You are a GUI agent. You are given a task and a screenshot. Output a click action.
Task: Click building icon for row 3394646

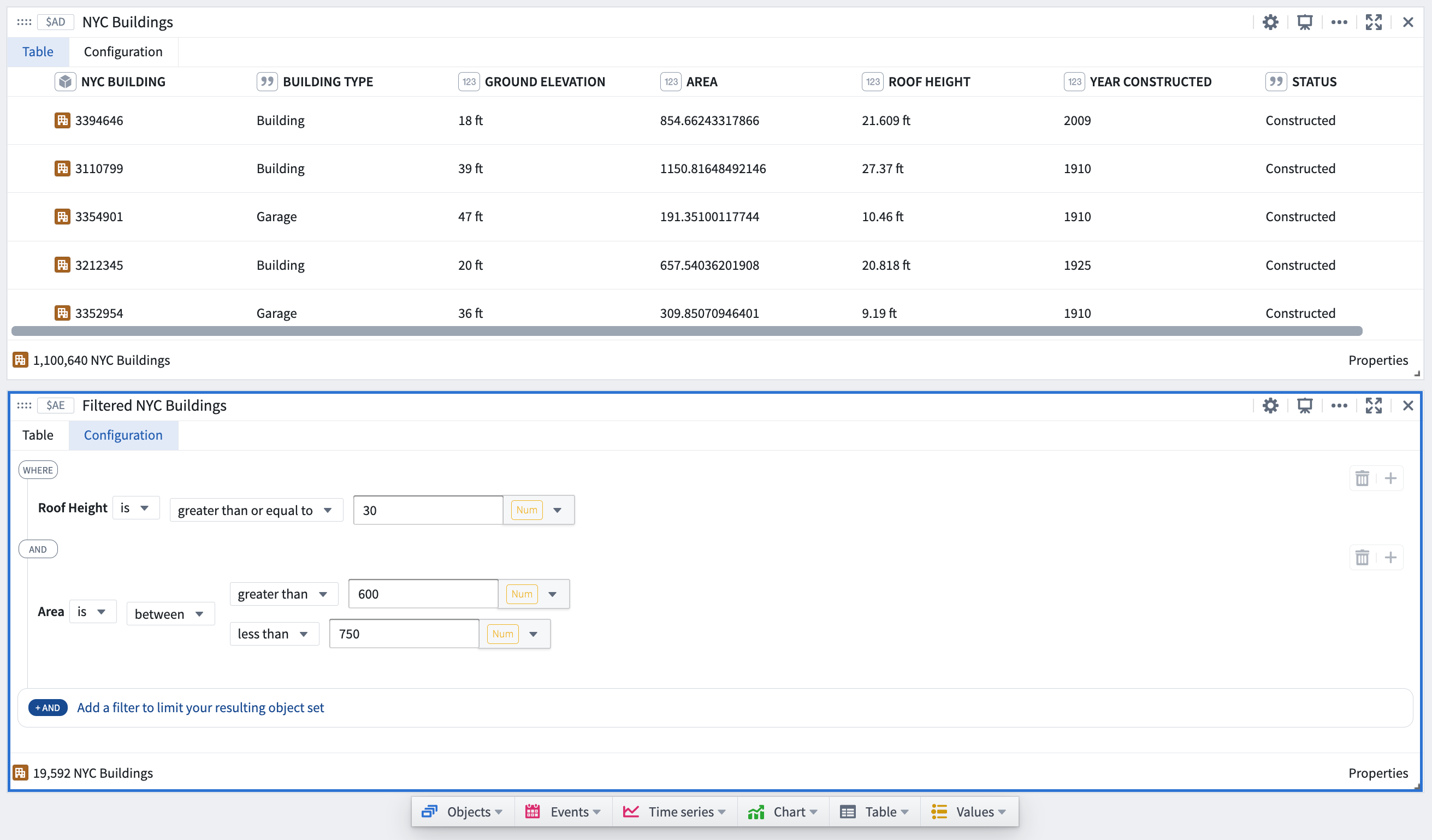pos(62,121)
